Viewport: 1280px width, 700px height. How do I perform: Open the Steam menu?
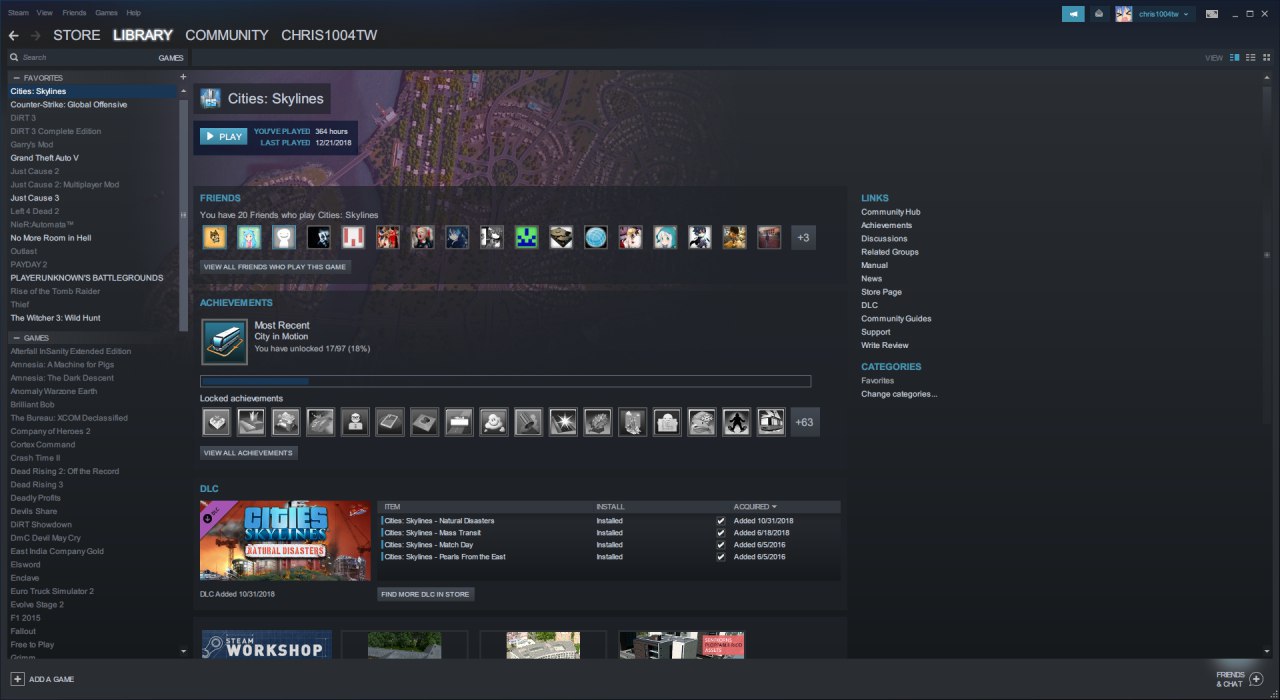tap(18, 13)
